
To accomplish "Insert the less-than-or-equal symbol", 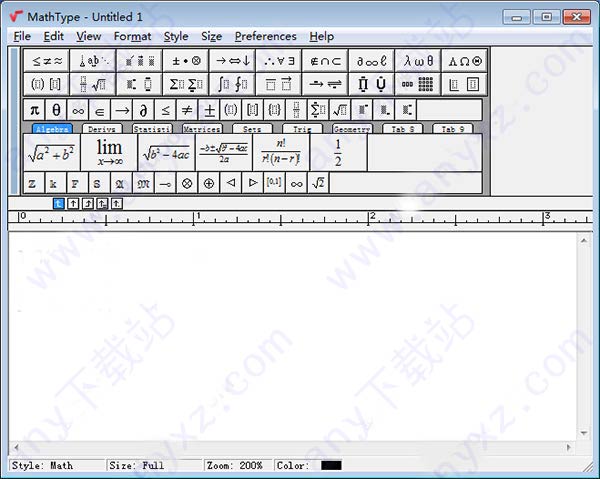I will [165, 110].
